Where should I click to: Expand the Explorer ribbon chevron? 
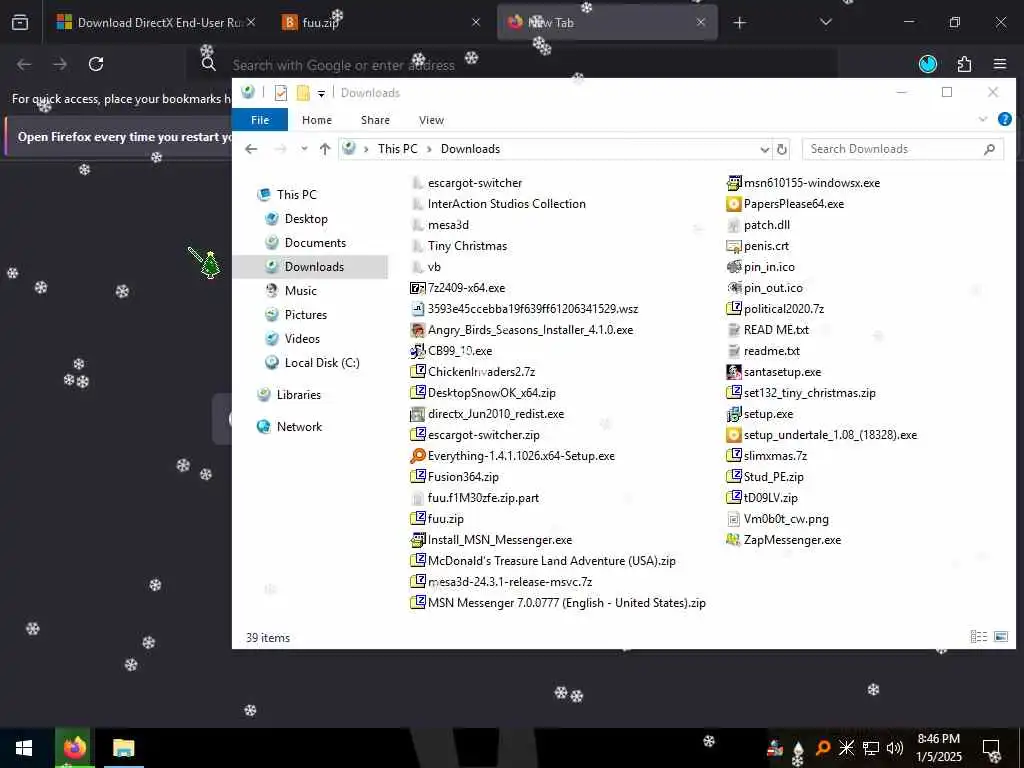pos(983,120)
